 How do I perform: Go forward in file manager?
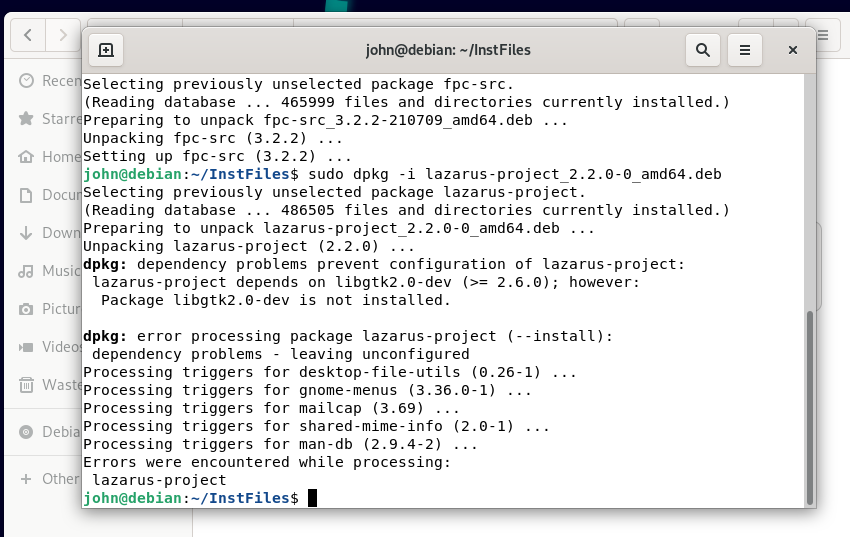(63, 35)
